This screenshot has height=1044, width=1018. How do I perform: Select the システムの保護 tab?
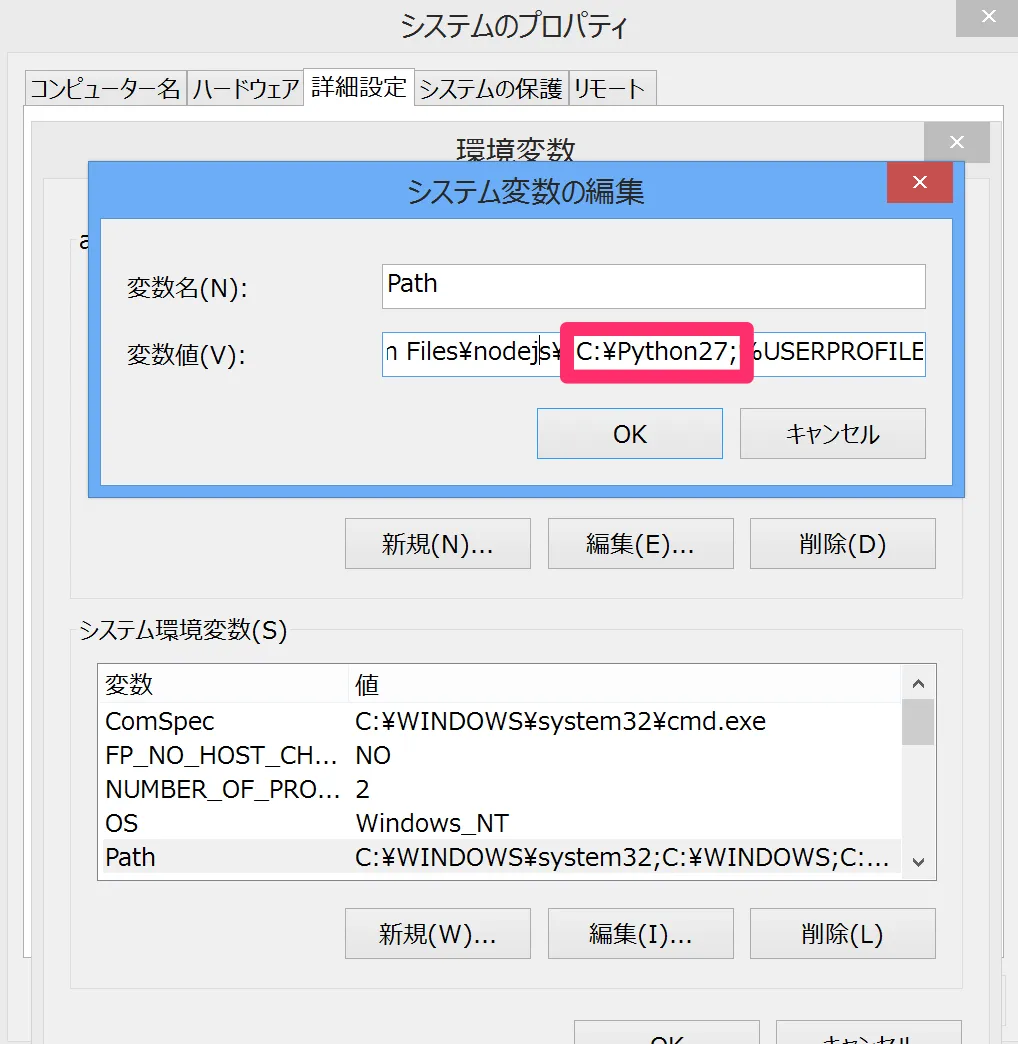(490, 88)
